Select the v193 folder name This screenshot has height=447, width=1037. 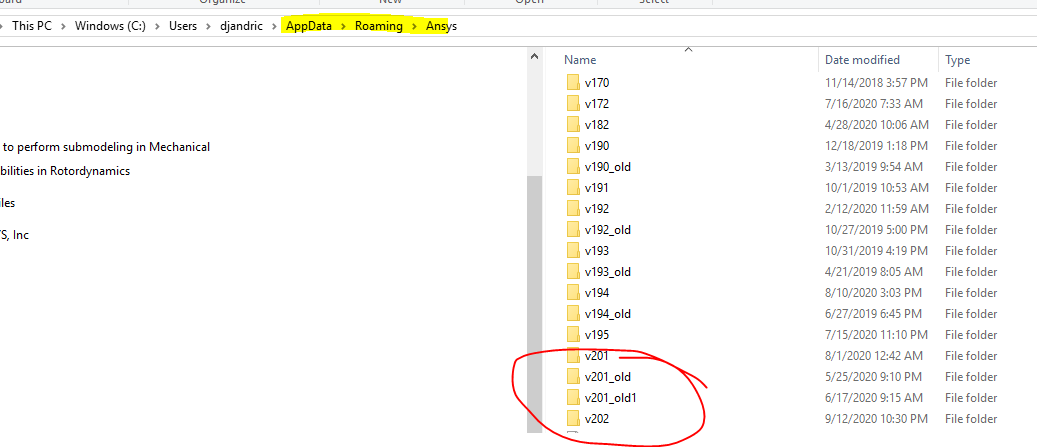[597, 251]
